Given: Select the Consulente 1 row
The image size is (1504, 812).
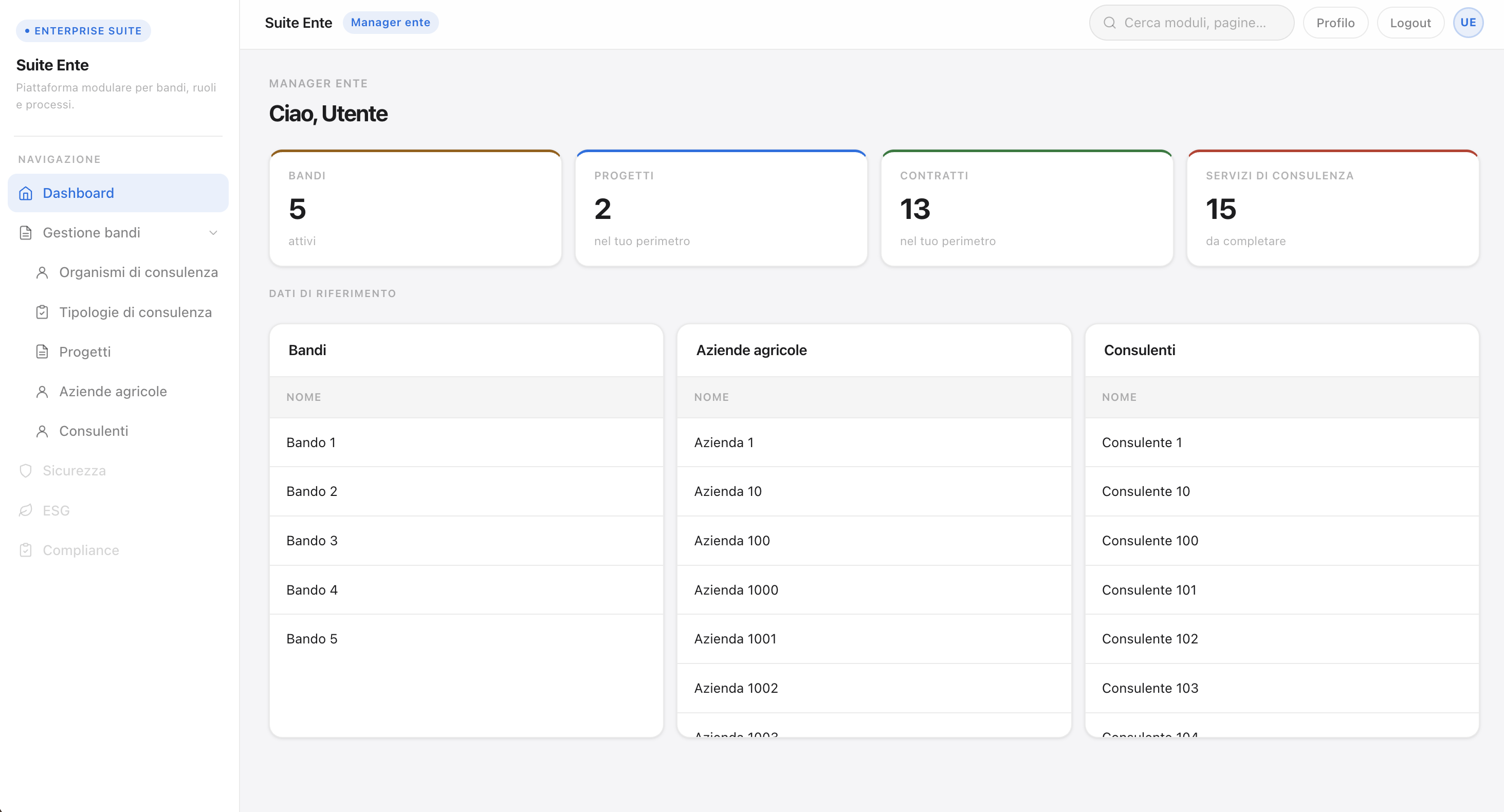Looking at the screenshot, I should [1281, 442].
